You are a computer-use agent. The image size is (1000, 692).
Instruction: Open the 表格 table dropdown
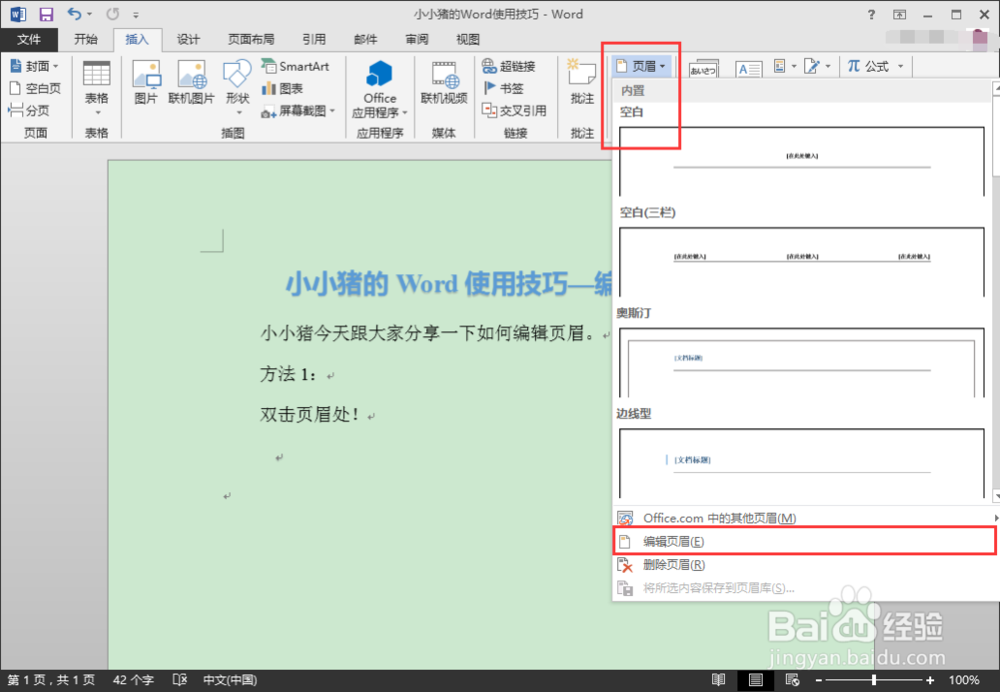[x=97, y=89]
